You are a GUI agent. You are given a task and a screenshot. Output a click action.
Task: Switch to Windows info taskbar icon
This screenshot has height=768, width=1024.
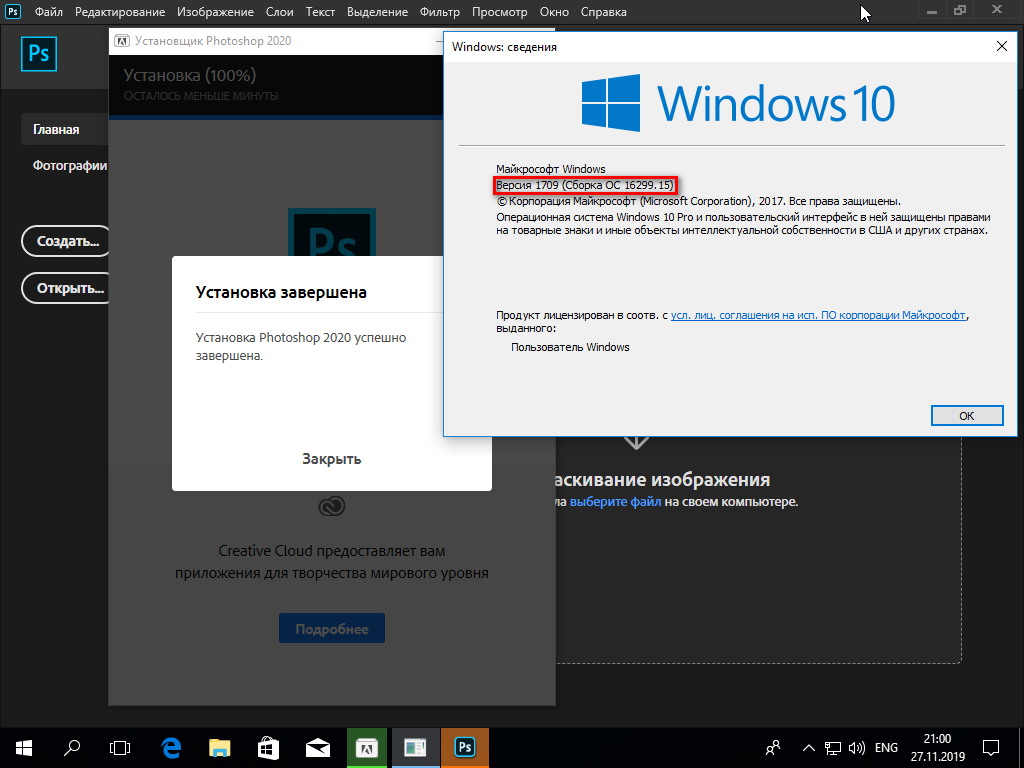(x=415, y=748)
